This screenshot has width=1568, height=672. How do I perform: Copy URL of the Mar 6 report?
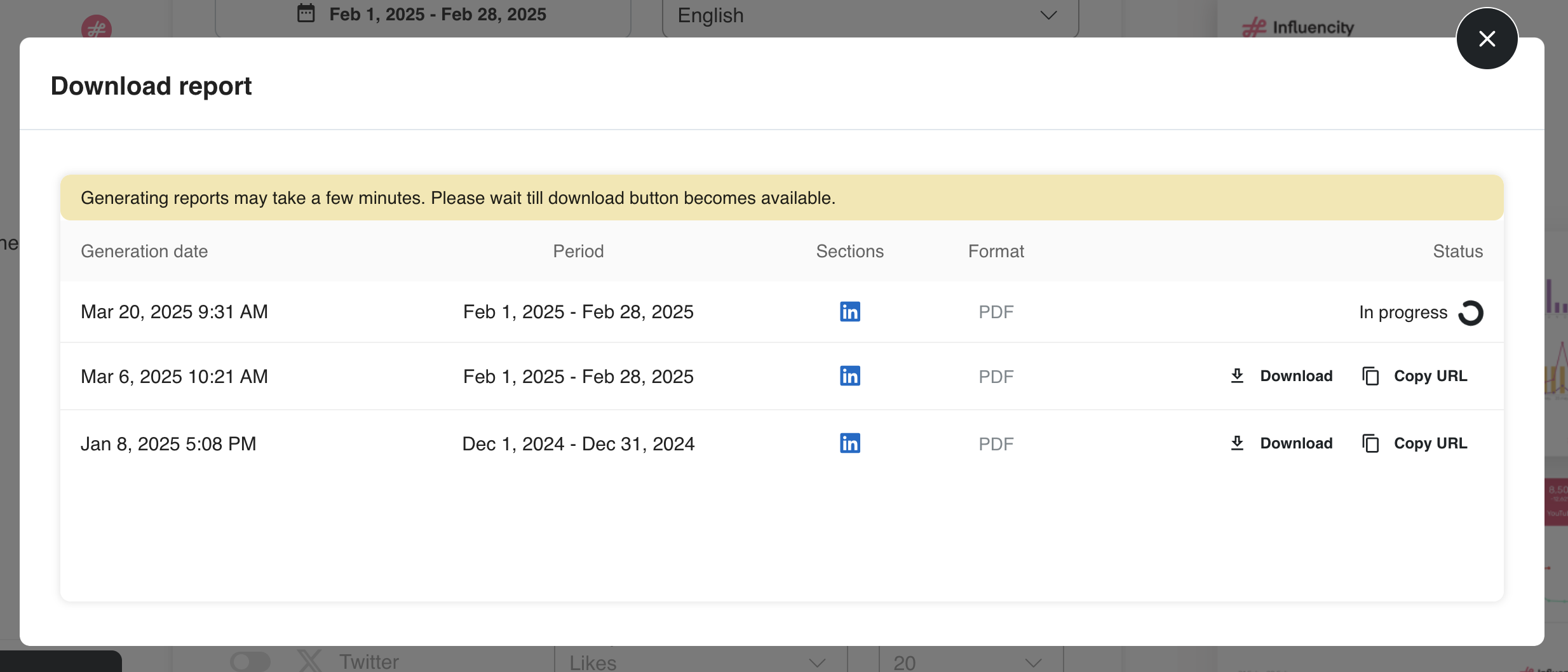1429,376
